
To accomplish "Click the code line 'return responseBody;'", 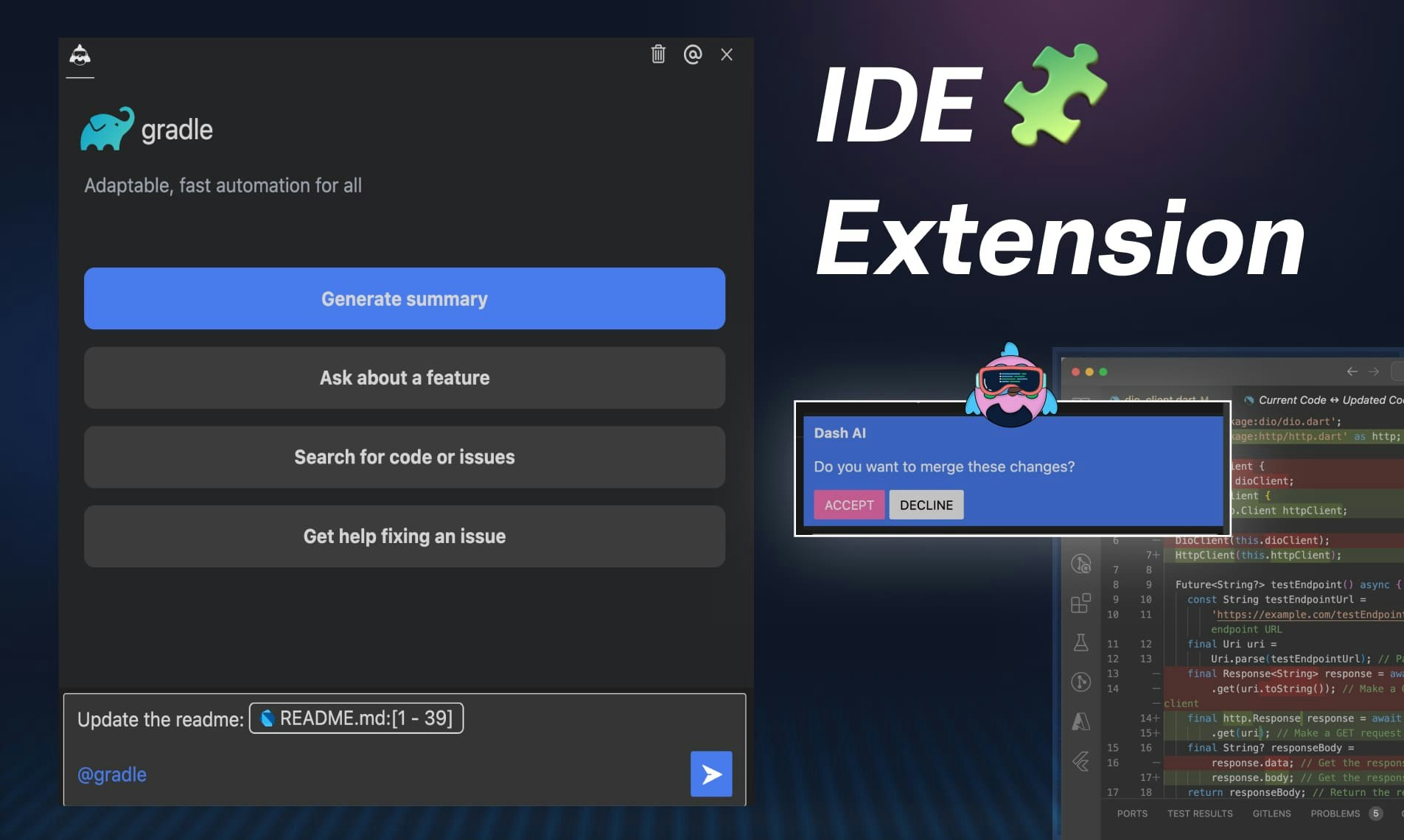I will [1246, 792].
